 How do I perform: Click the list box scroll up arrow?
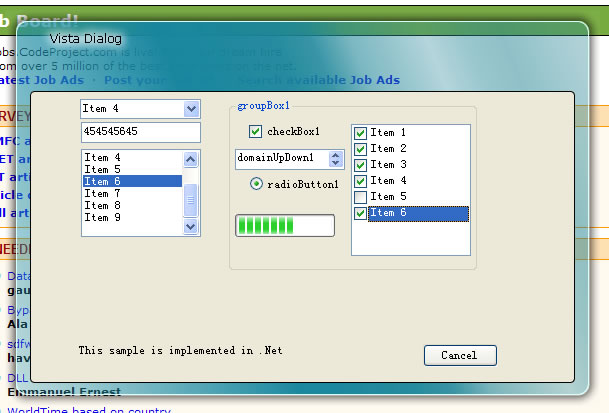[190, 159]
